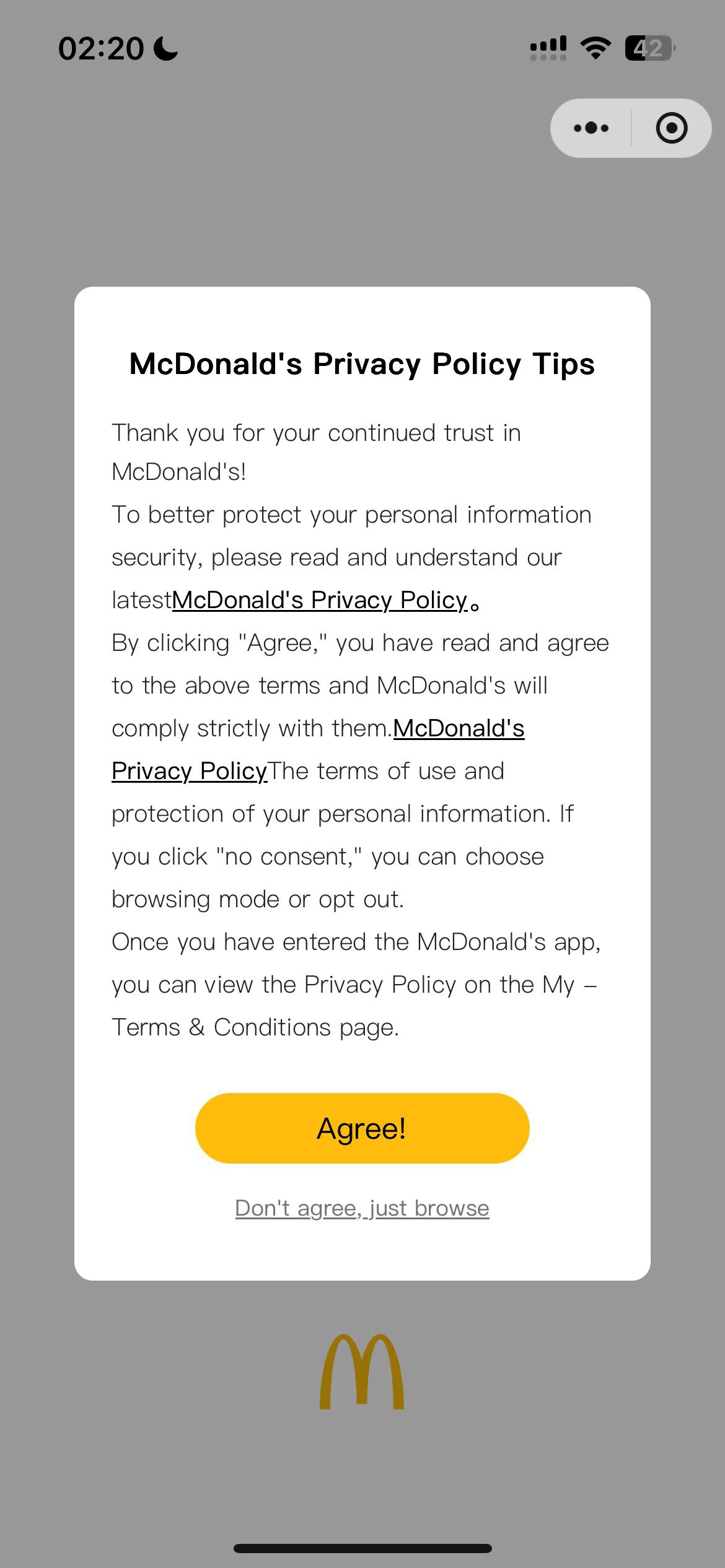The width and height of the screenshot is (725, 1568).
Task: Tap the McDonald's golden arches logo
Action: click(362, 1371)
